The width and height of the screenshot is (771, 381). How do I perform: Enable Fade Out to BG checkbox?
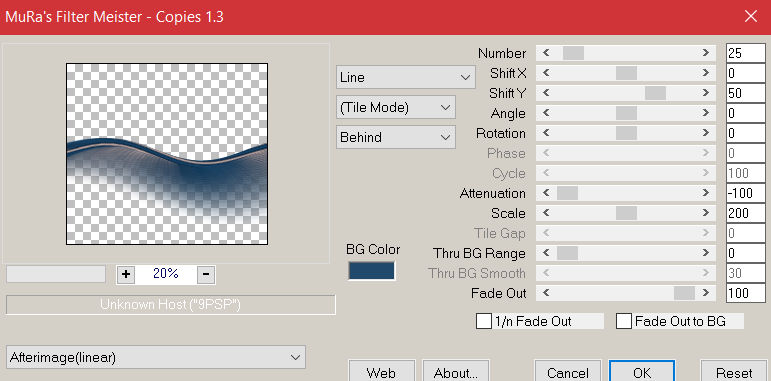pos(624,322)
